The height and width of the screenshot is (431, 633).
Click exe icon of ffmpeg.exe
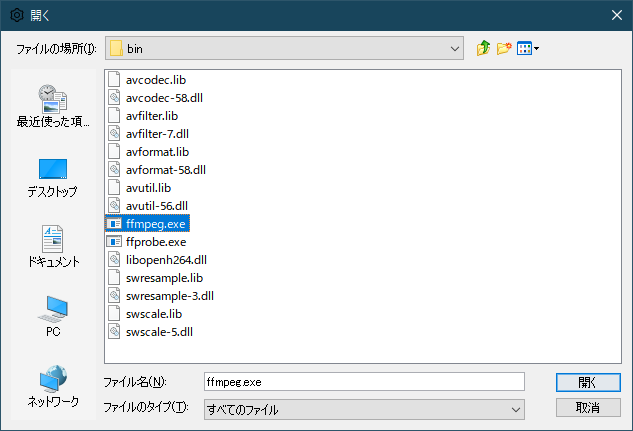click(x=114, y=224)
